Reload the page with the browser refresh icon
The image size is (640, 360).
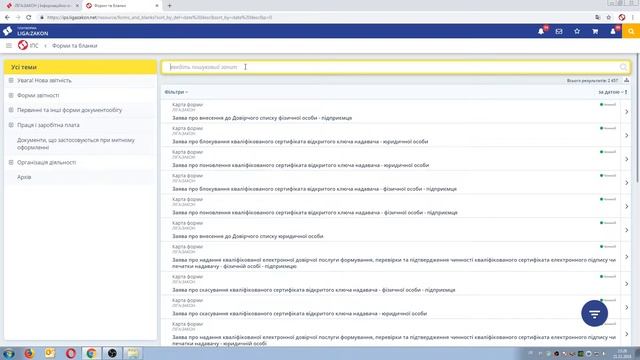click(x=29, y=18)
